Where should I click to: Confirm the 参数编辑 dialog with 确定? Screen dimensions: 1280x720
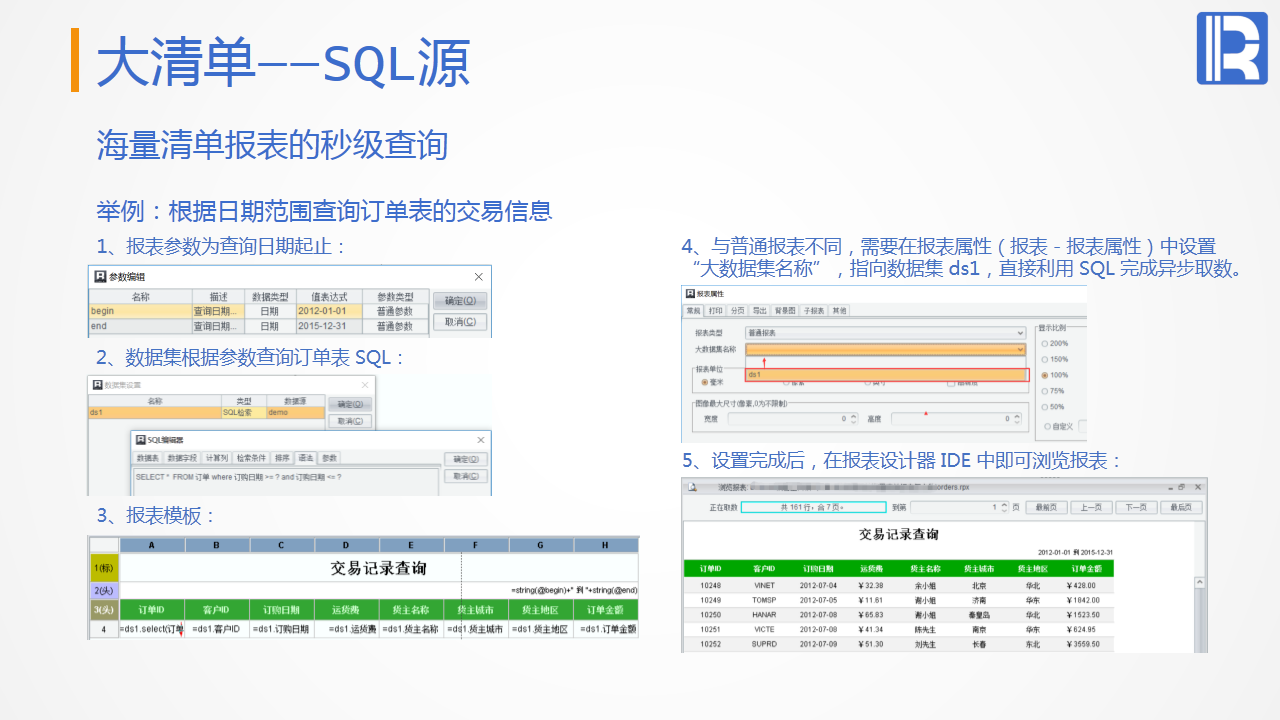click(x=460, y=300)
